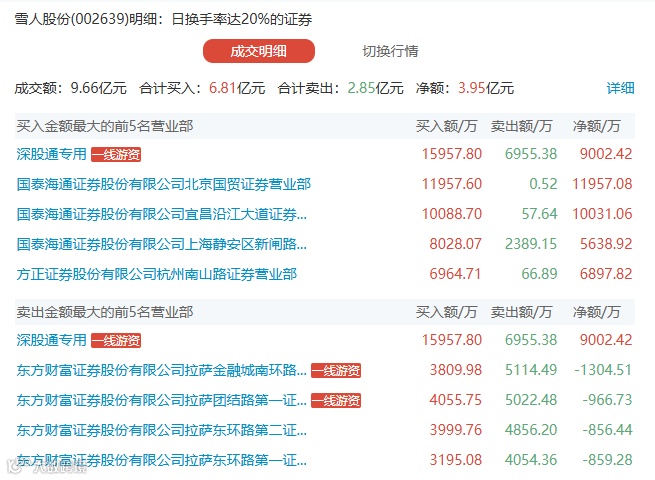Open 东方财富证券 拉萨东环路第一 branch link
Screen dimensions: 655x480
[x=162, y=460]
